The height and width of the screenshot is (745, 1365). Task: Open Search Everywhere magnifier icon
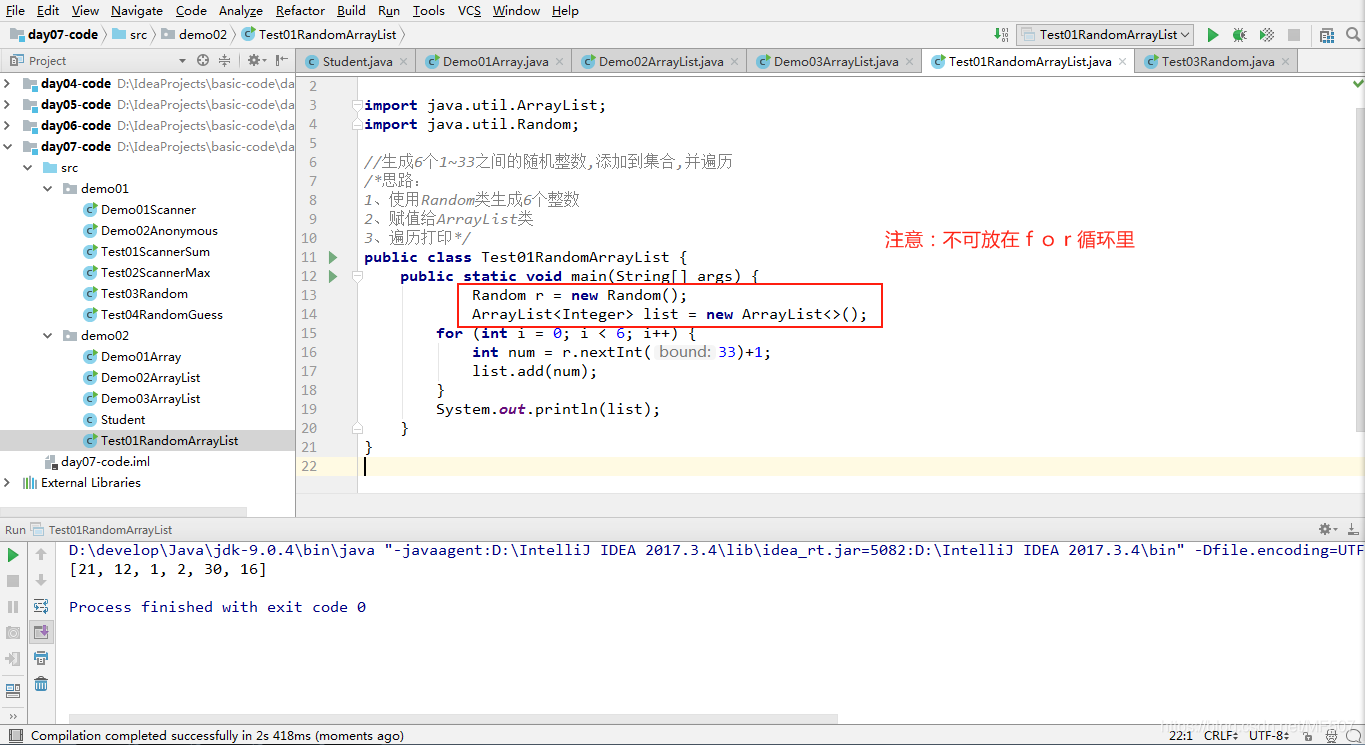tap(1352, 35)
